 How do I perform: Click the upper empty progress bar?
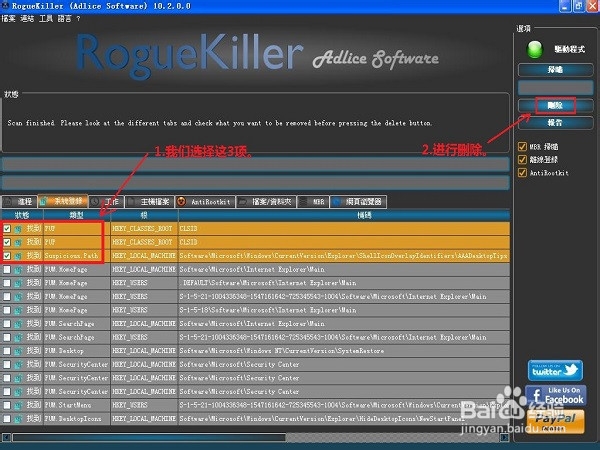pos(255,165)
